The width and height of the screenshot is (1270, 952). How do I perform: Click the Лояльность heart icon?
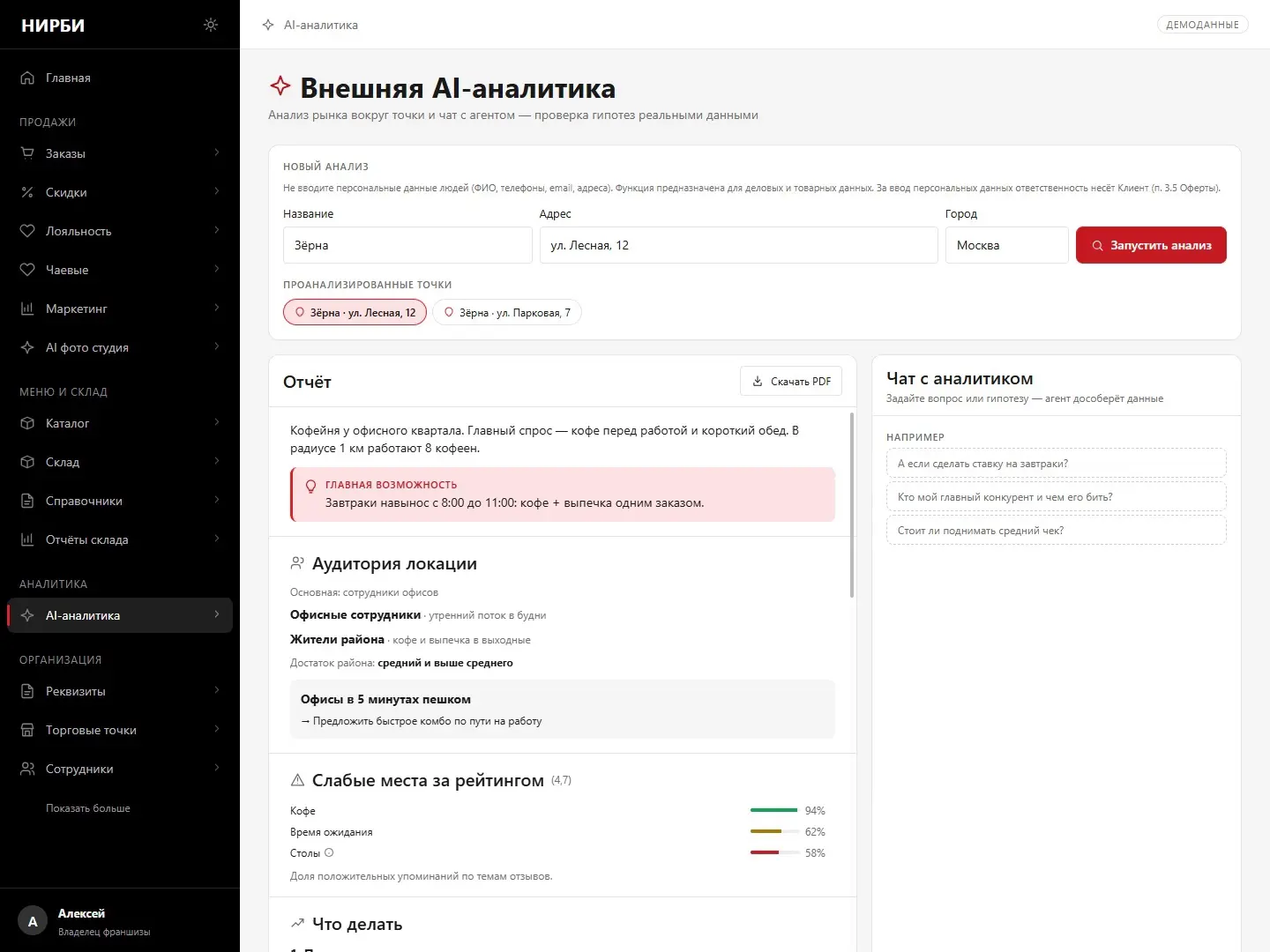click(27, 231)
